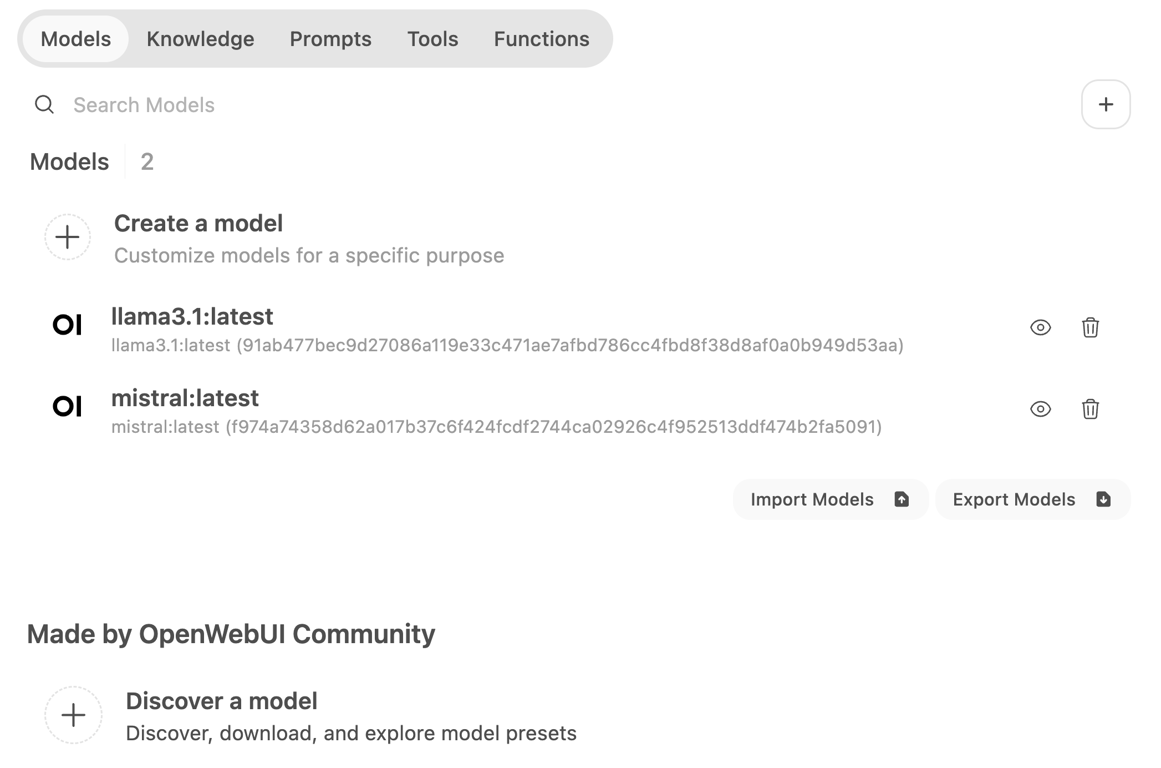The image size is (1161, 768).
Task: Click the plus circle next to Create a model
Action: pos(67,237)
